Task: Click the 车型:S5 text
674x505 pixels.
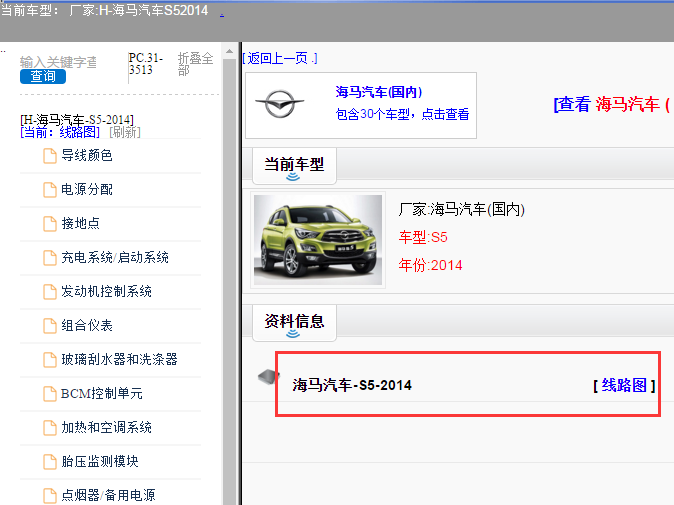Action: tap(423, 237)
